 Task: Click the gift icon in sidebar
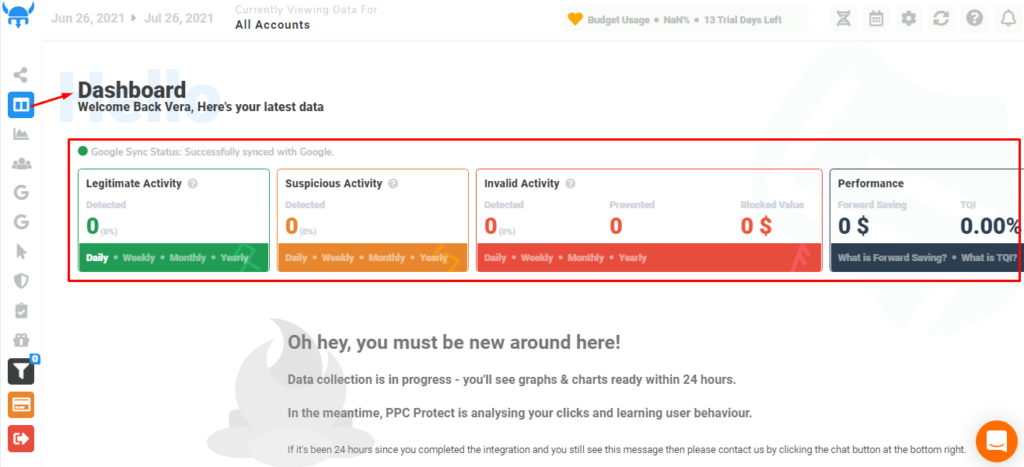[21, 341]
